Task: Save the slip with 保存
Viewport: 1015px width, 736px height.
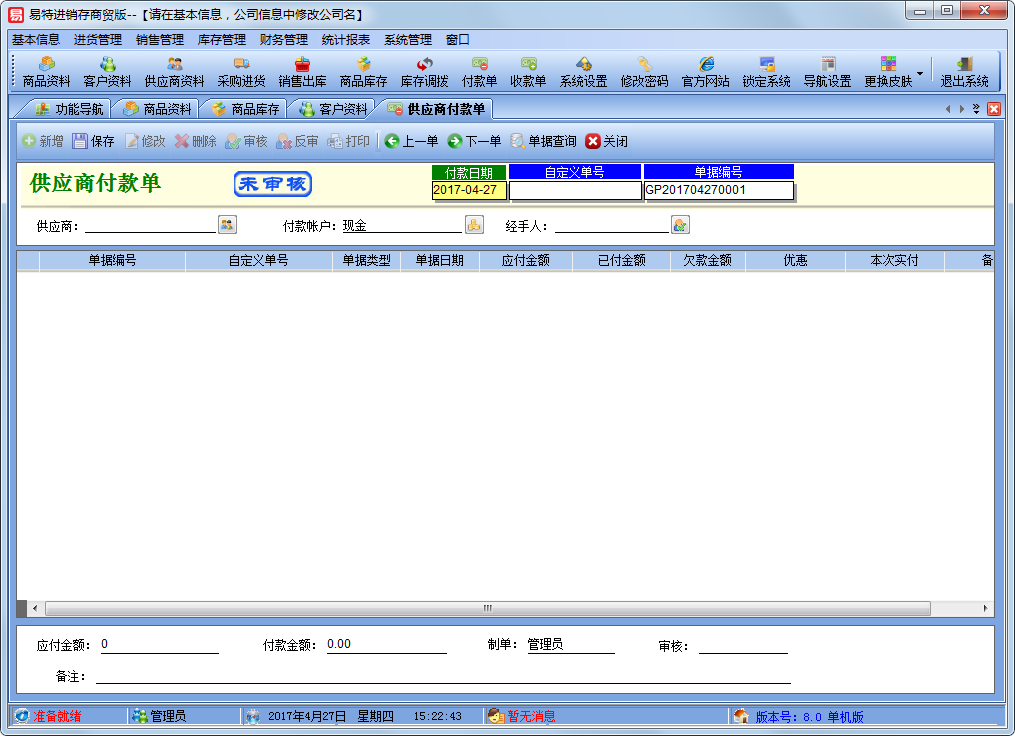Action: tap(93, 141)
